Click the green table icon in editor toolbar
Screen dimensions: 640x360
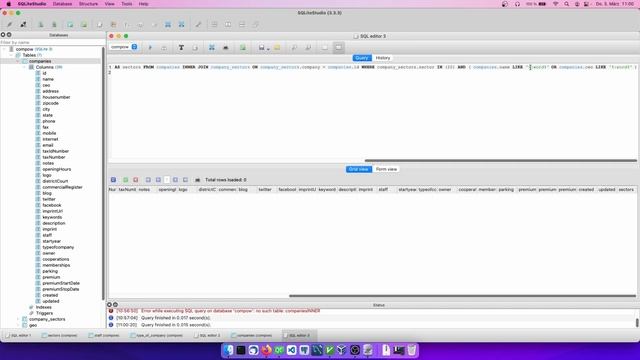pyautogui.click(x=243, y=48)
